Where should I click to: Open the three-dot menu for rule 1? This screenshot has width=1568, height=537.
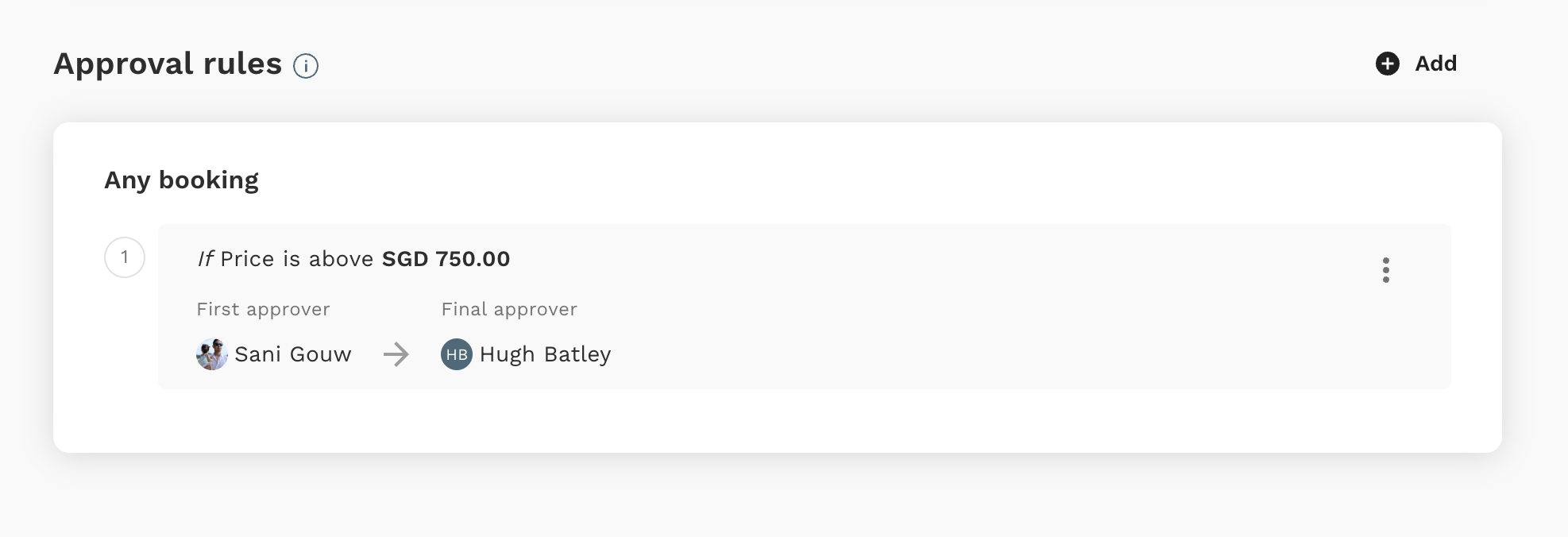pos(1386,270)
